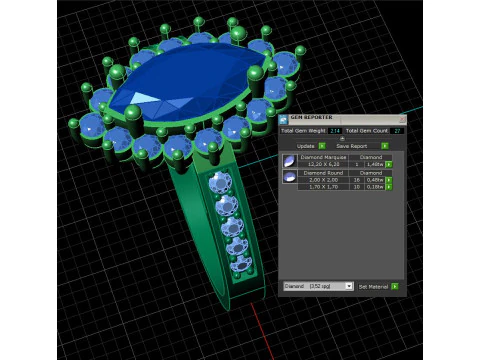Click the green Save Report arrow button

[x=385, y=146]
